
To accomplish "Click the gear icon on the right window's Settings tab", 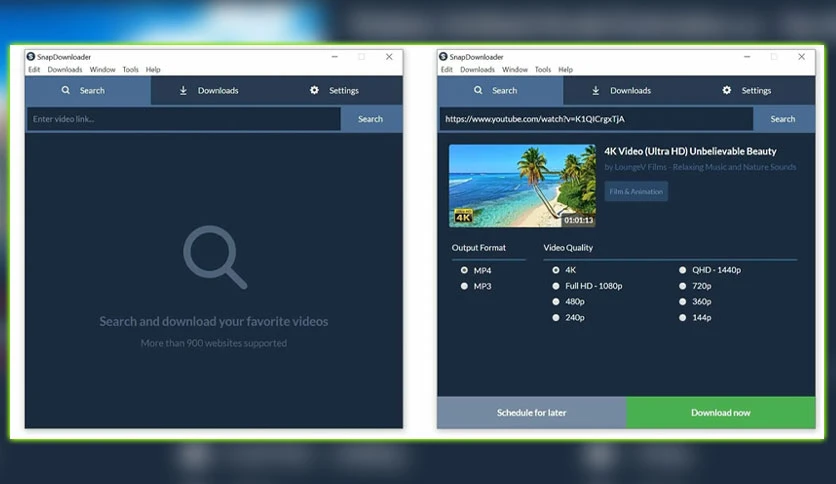I will (x=727, y=90).
